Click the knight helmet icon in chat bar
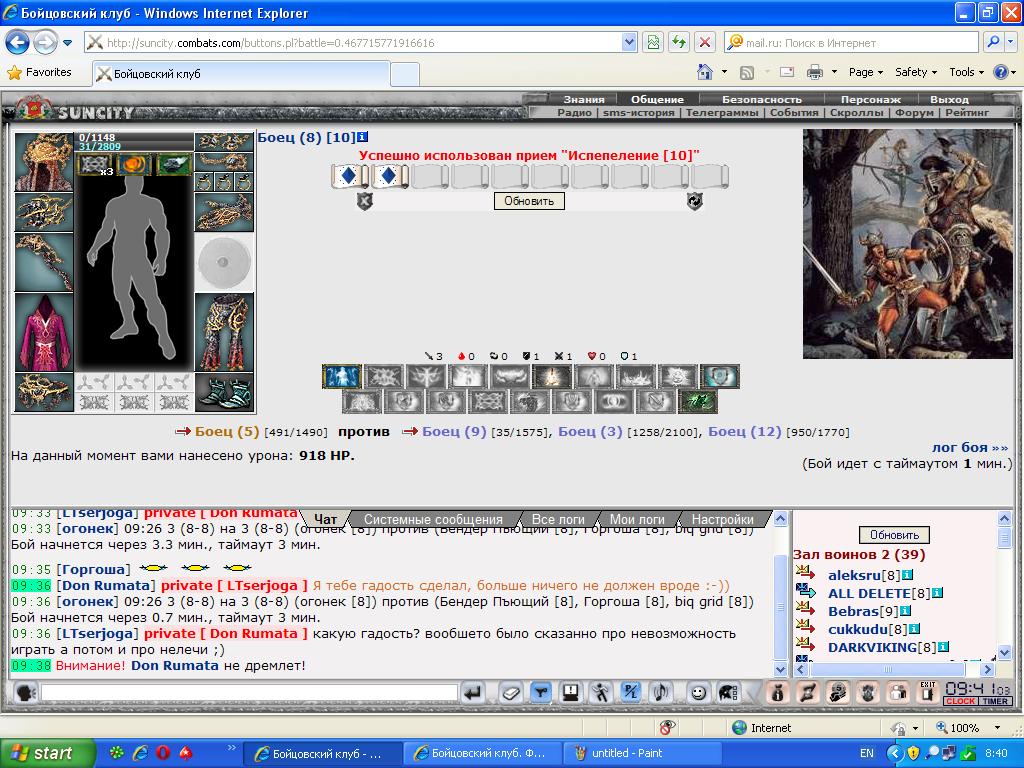 (728, 692)
